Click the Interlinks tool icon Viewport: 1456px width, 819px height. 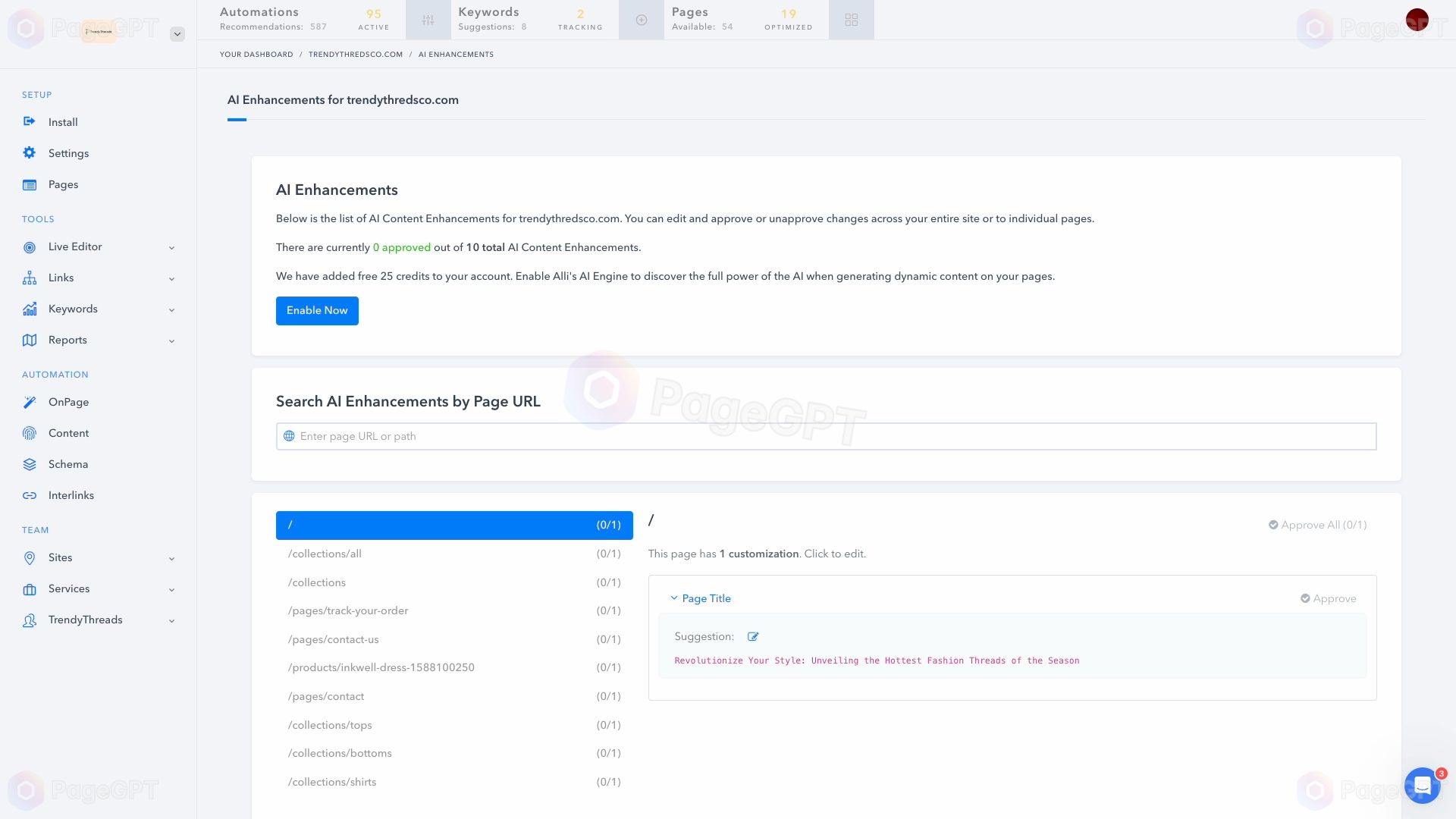tap(29, 496)
